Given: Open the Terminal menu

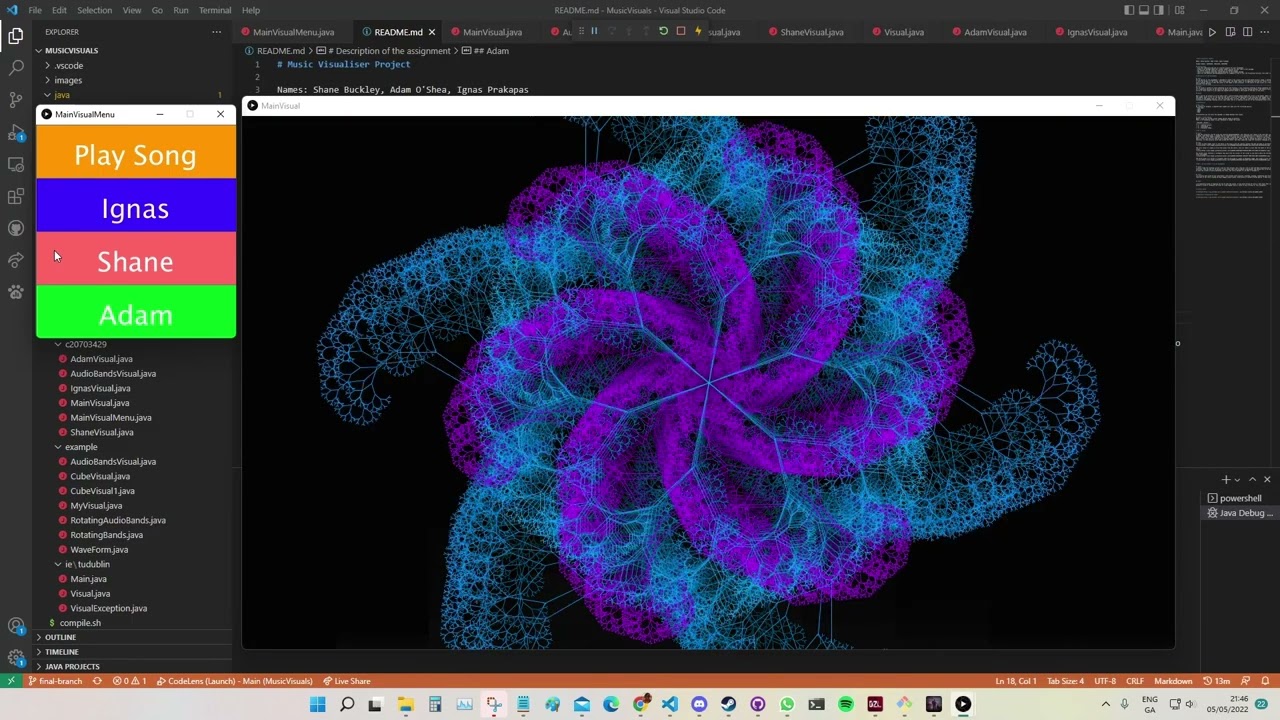Looking at the screenshot, I should click(215, 10).
